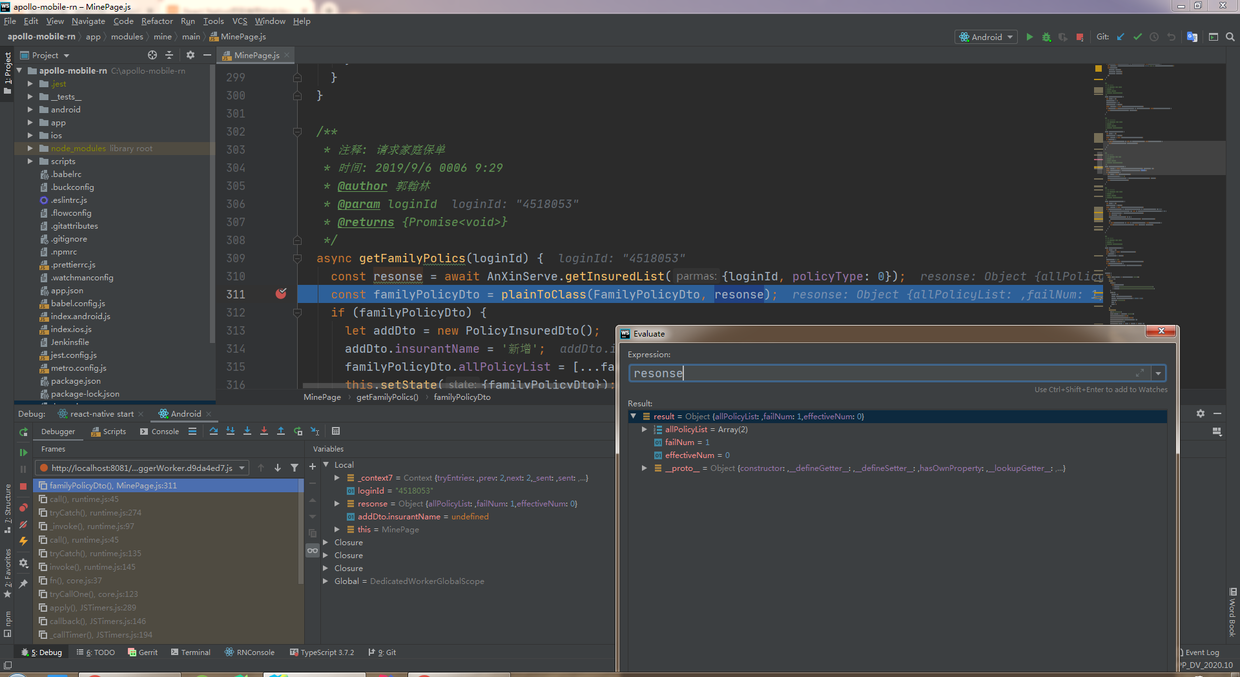Toggle the breakpoint on line 311

[x=281, y=294]
